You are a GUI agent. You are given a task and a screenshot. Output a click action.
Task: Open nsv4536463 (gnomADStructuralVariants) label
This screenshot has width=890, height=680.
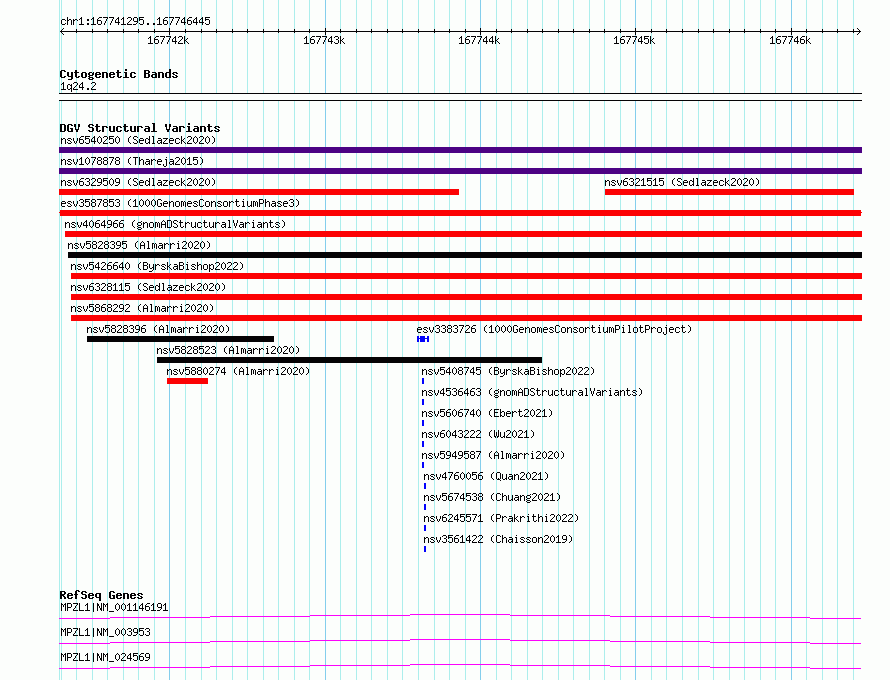pos(532,392)
